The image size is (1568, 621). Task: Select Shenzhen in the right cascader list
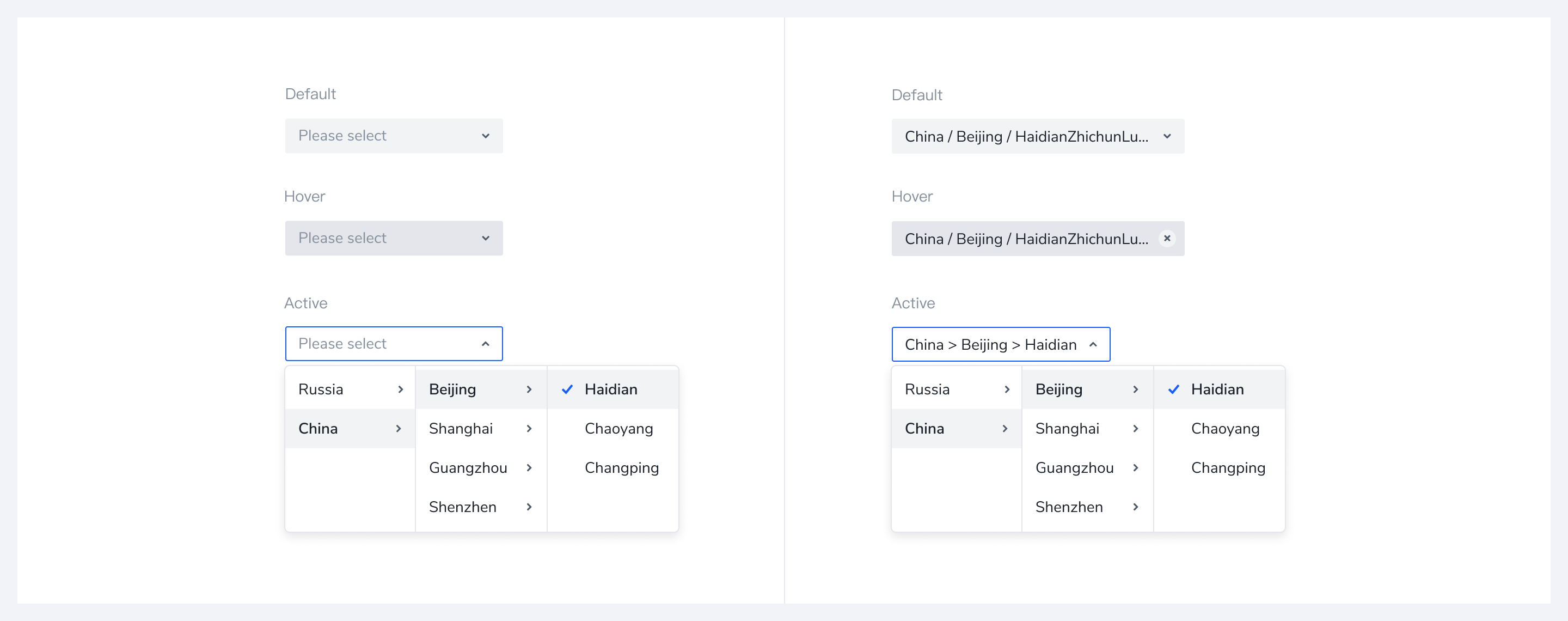pyautogui.click(x=1087, y=507)
